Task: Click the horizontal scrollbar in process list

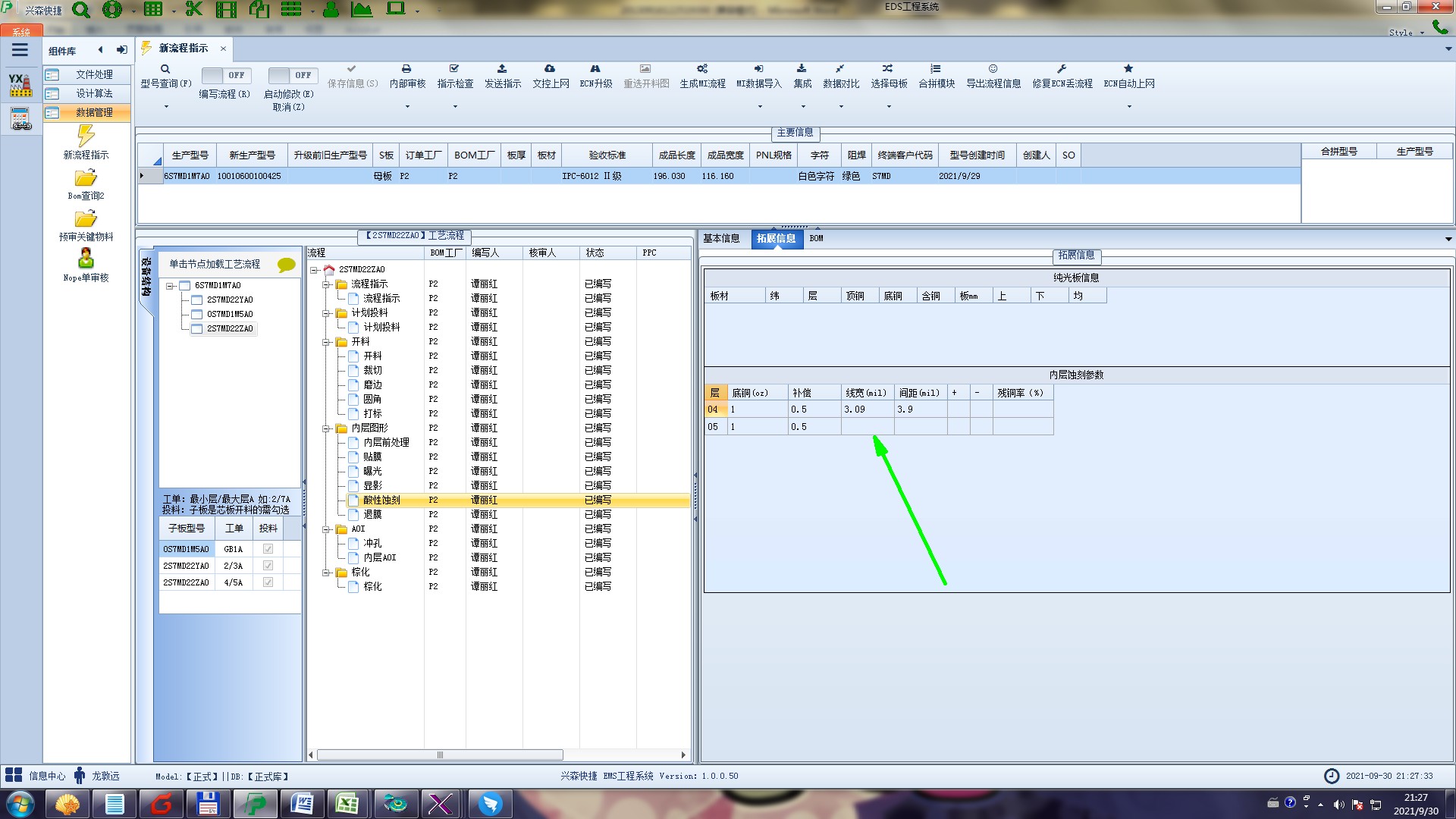Action: [440, 755]
